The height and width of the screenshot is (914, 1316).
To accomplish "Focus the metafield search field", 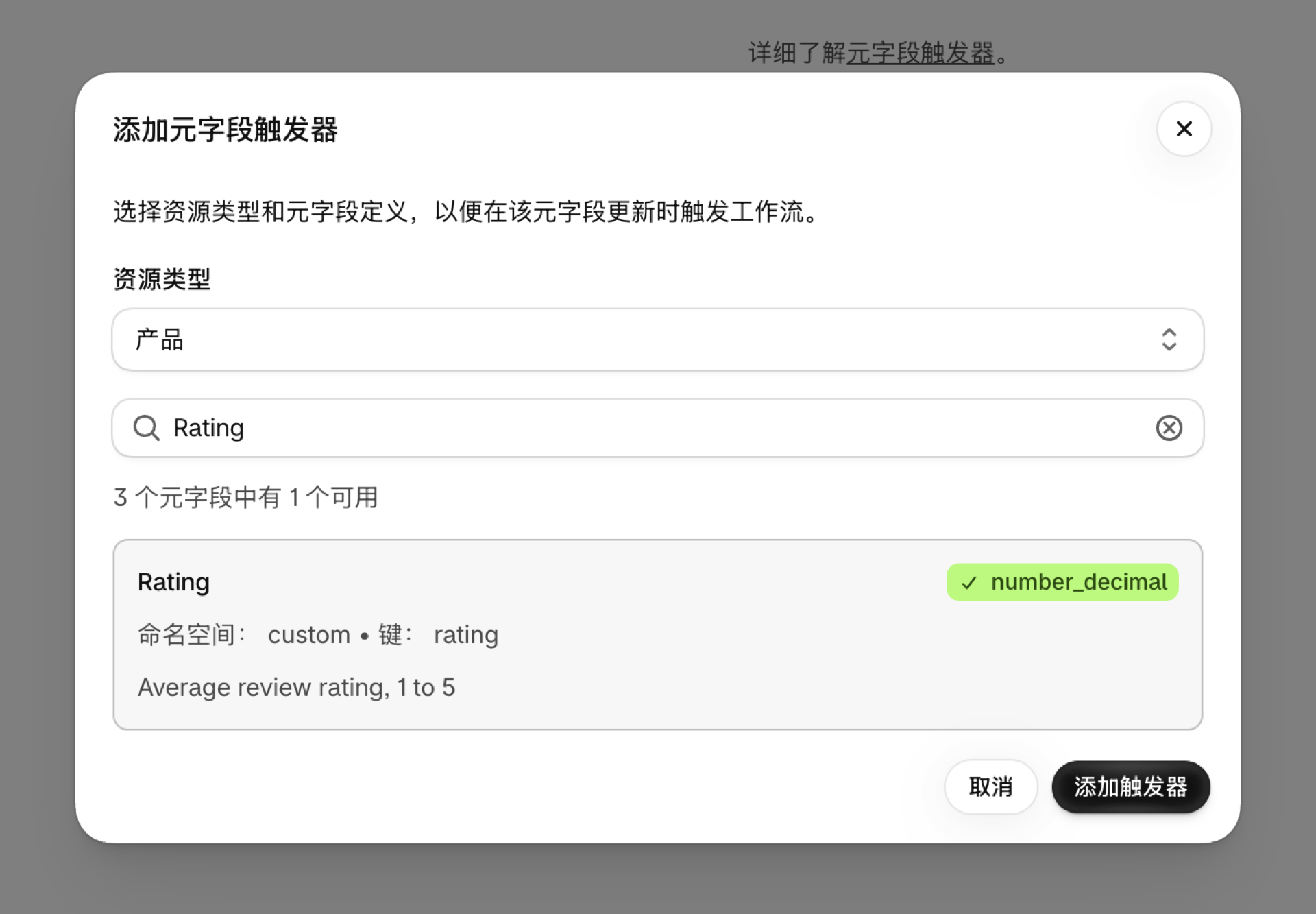I will (x=657, y=428).
